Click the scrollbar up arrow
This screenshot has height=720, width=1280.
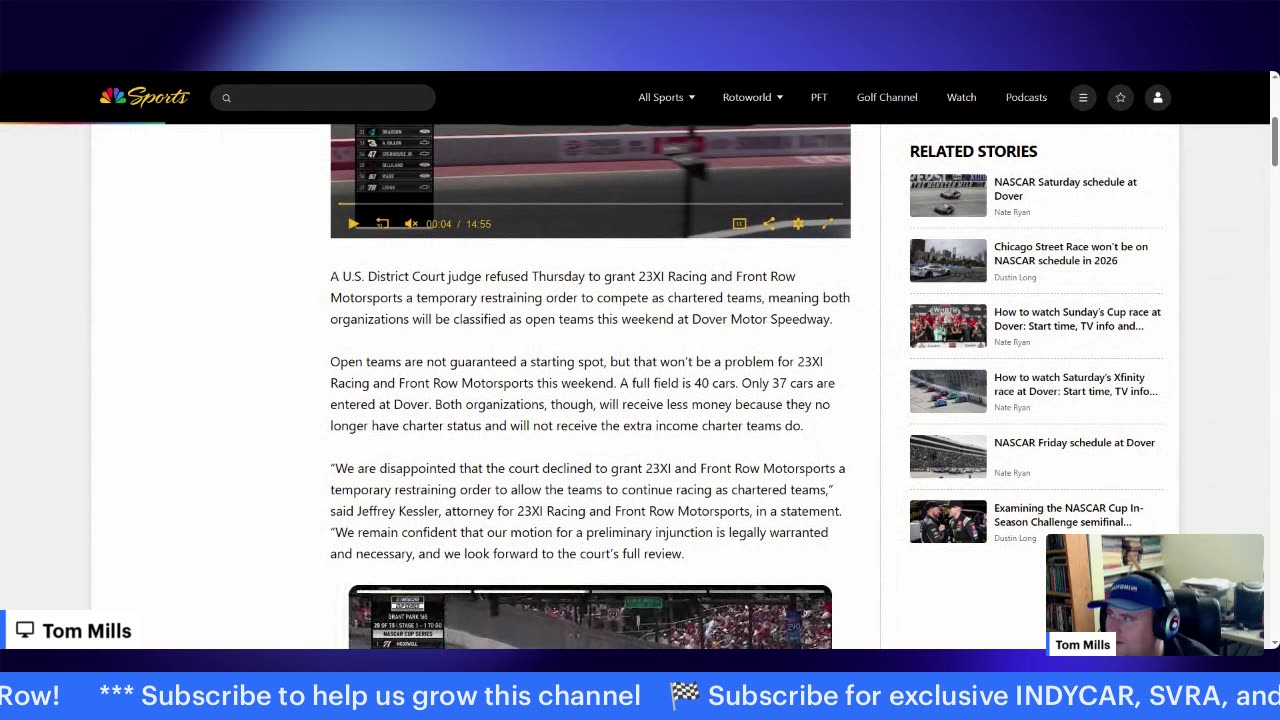pyautogui.click(x=1273, y=77)
